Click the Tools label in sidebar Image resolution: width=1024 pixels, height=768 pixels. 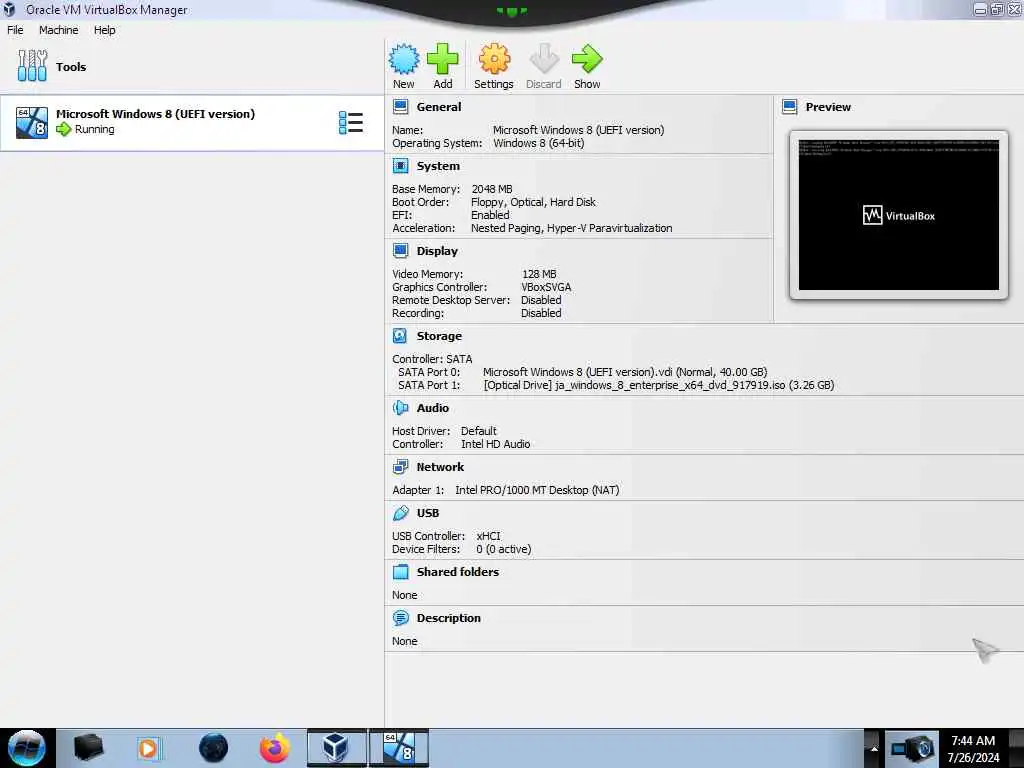pos(71,67)
